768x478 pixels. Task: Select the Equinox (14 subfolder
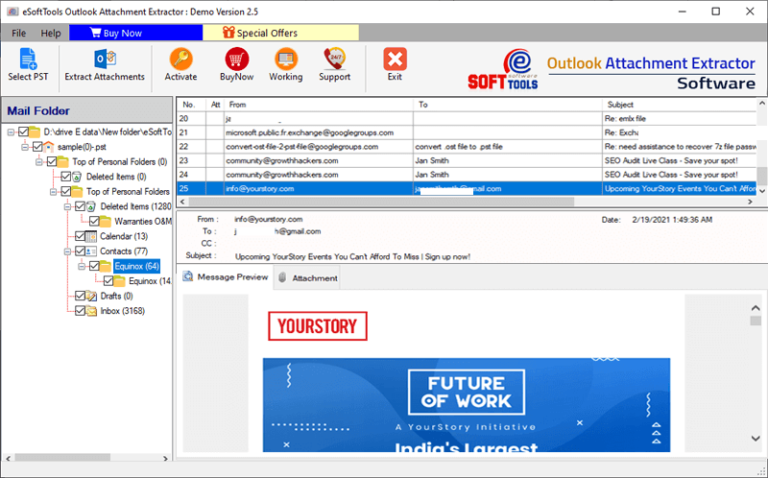149,281
